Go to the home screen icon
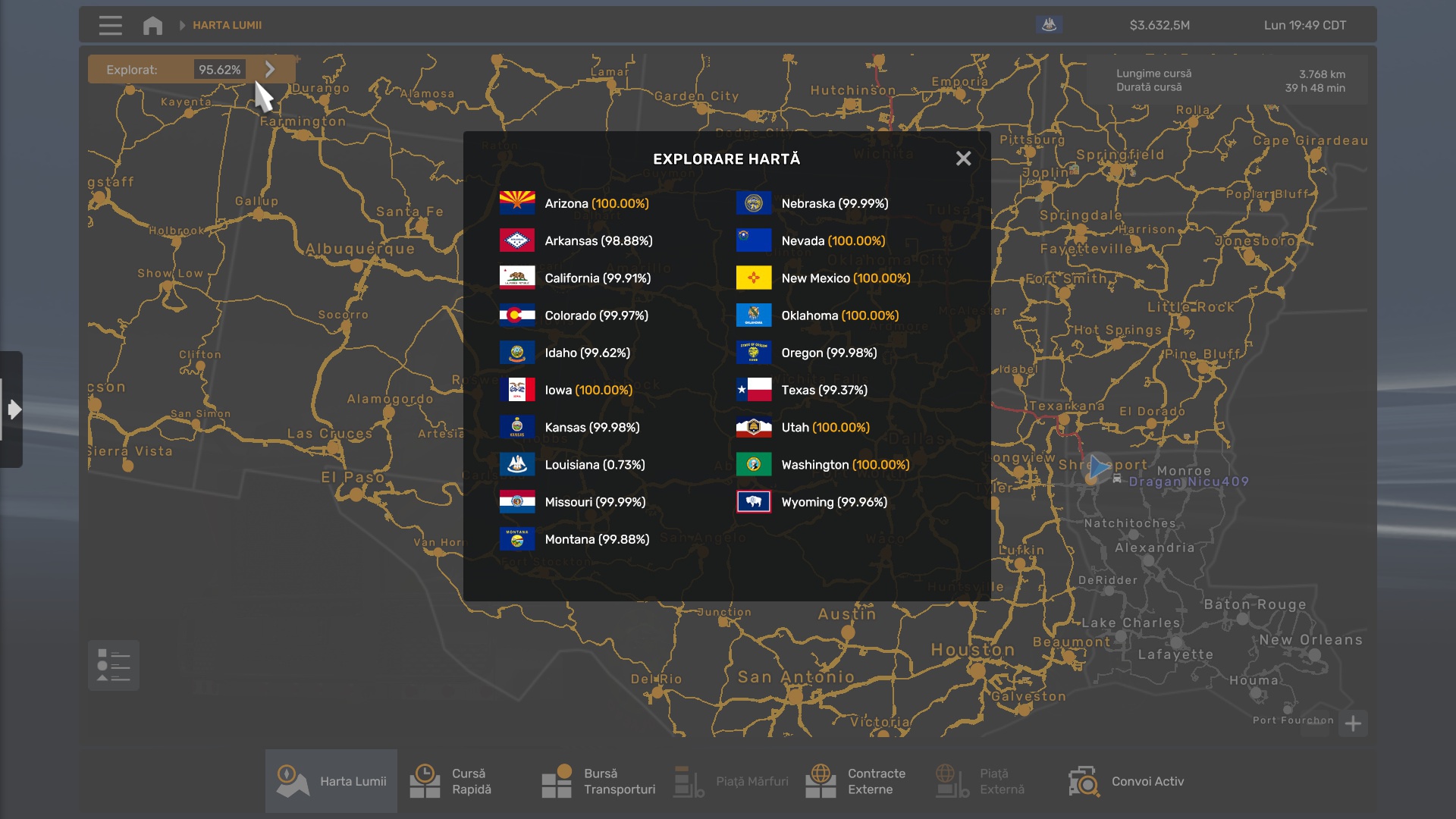1456x819 pixels. click(x=152, y=25)
